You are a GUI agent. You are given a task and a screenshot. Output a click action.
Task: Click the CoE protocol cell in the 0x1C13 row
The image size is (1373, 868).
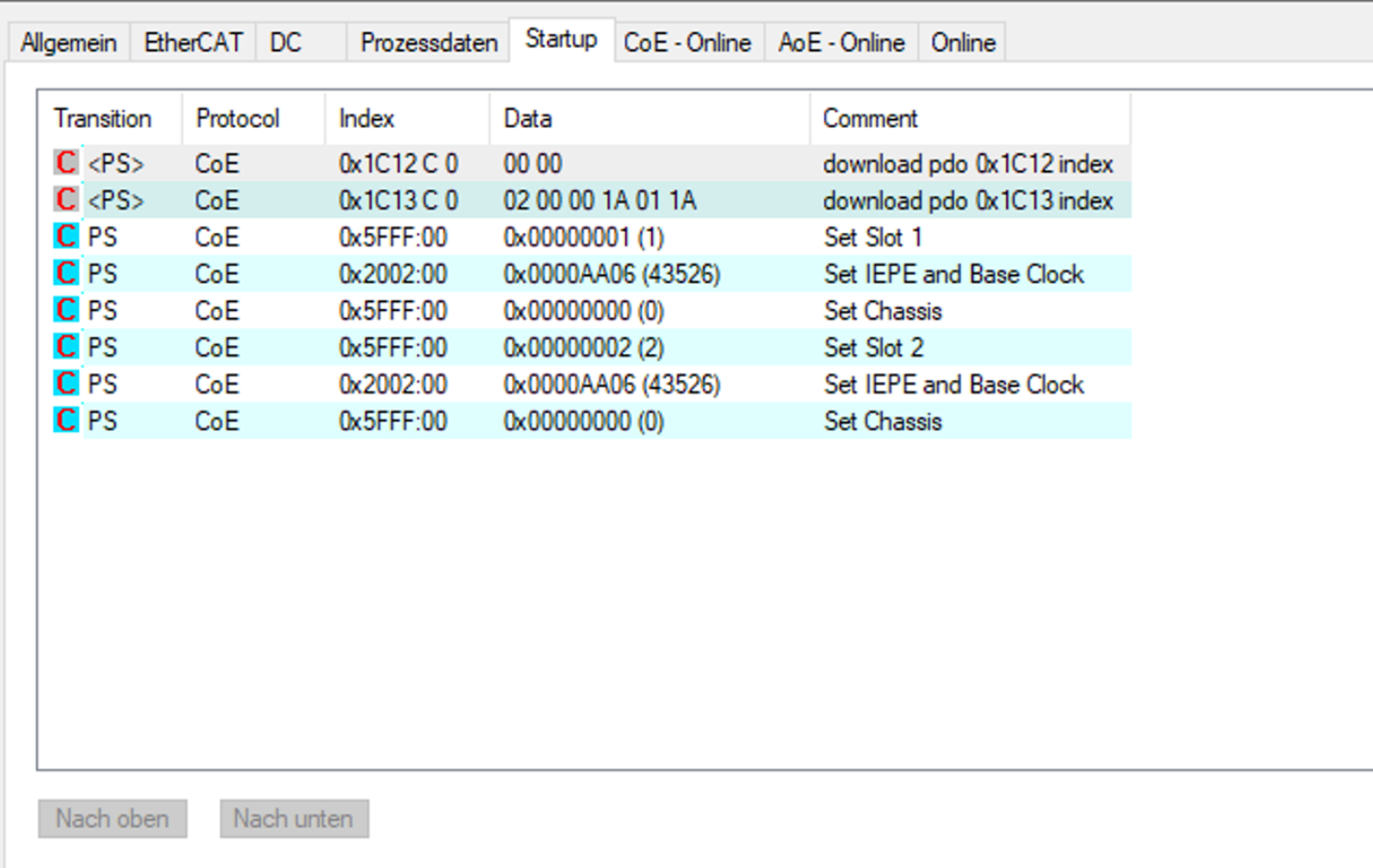click(x=217, y=200)
